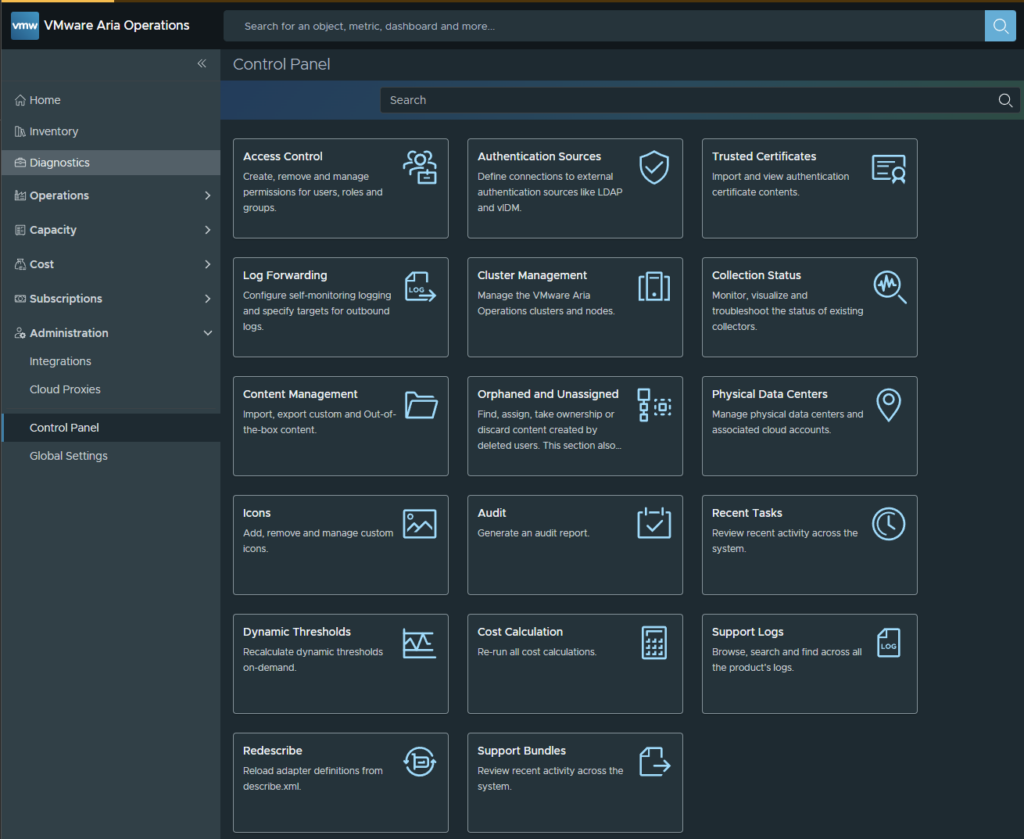Click the Content Management folder icon

tap(421, 405)
